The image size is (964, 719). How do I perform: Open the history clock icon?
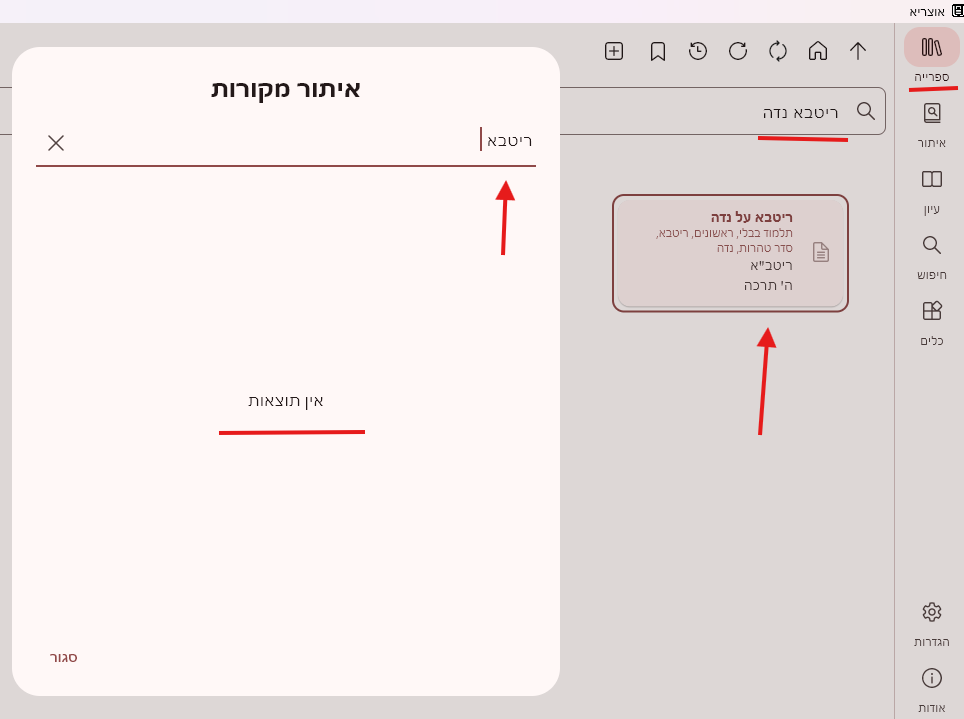(x=698, y=51)
